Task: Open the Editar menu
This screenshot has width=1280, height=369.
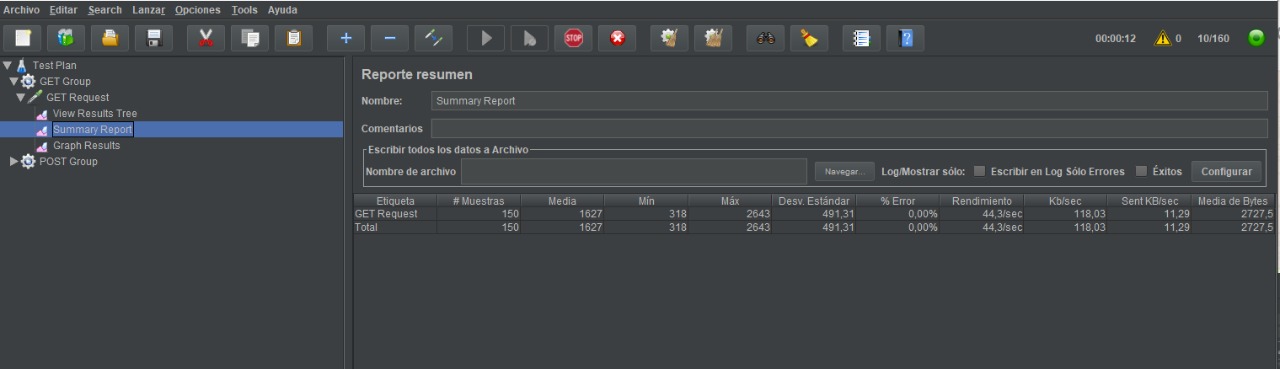Action: pyautogui.click(x=64, y=9)
